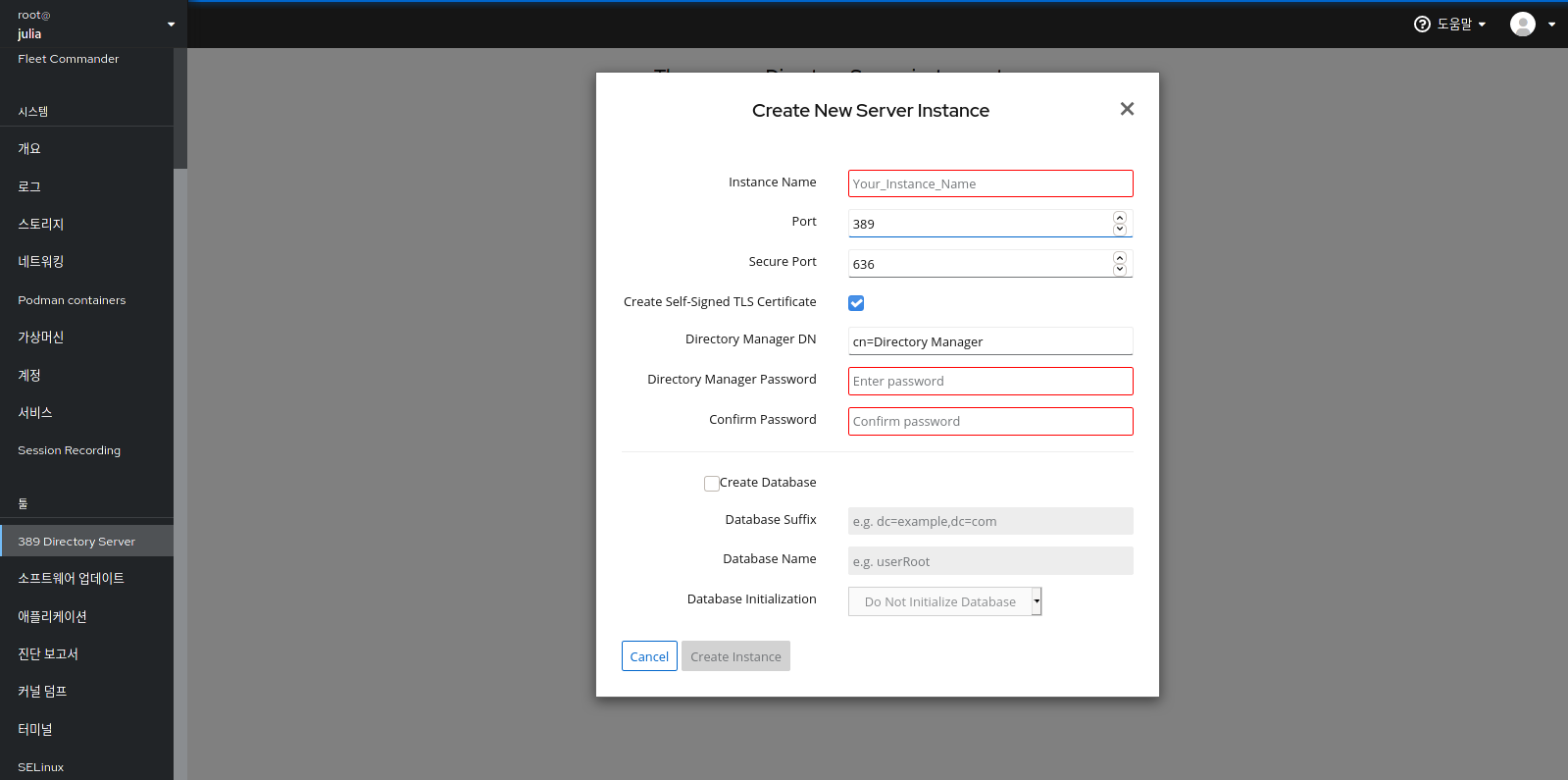Click the Cancel button

click(x=649, y=656)
